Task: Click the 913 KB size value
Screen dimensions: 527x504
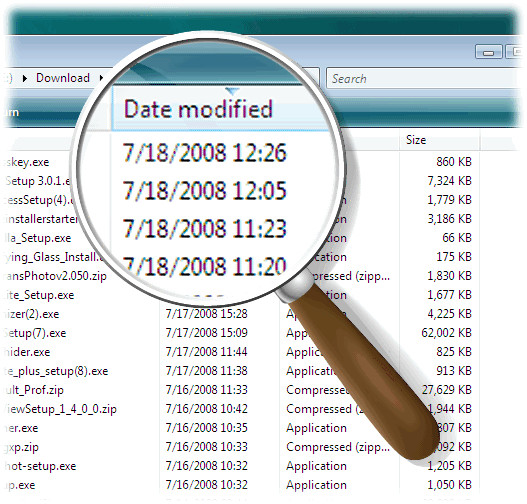Action: [x=454, y=371]
